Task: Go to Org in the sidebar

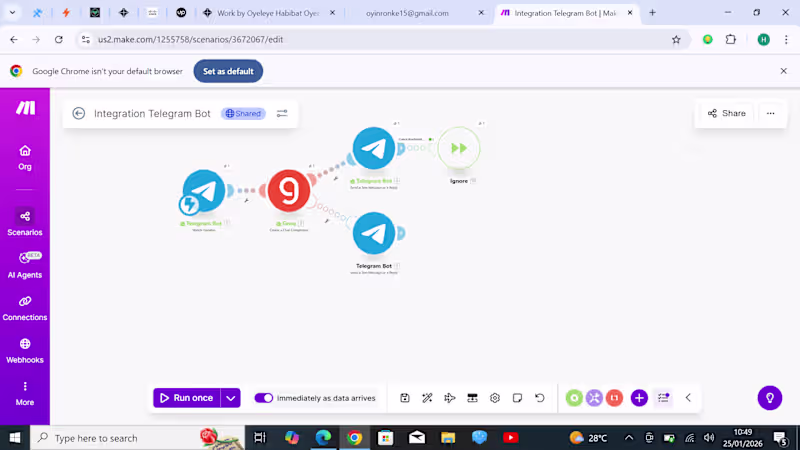Action: coord(24,158)
